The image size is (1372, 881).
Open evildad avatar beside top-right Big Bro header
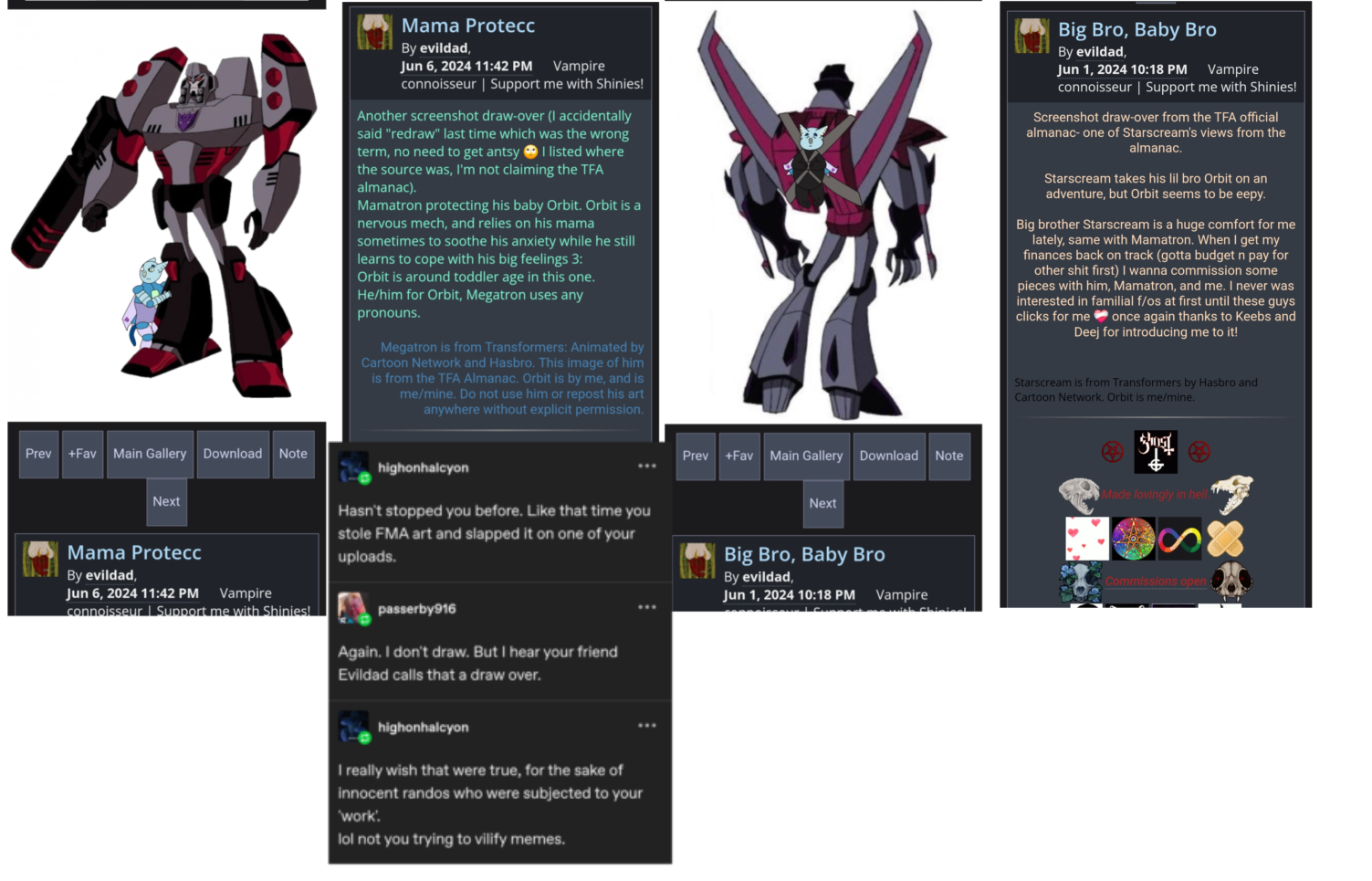point(1032,36)
